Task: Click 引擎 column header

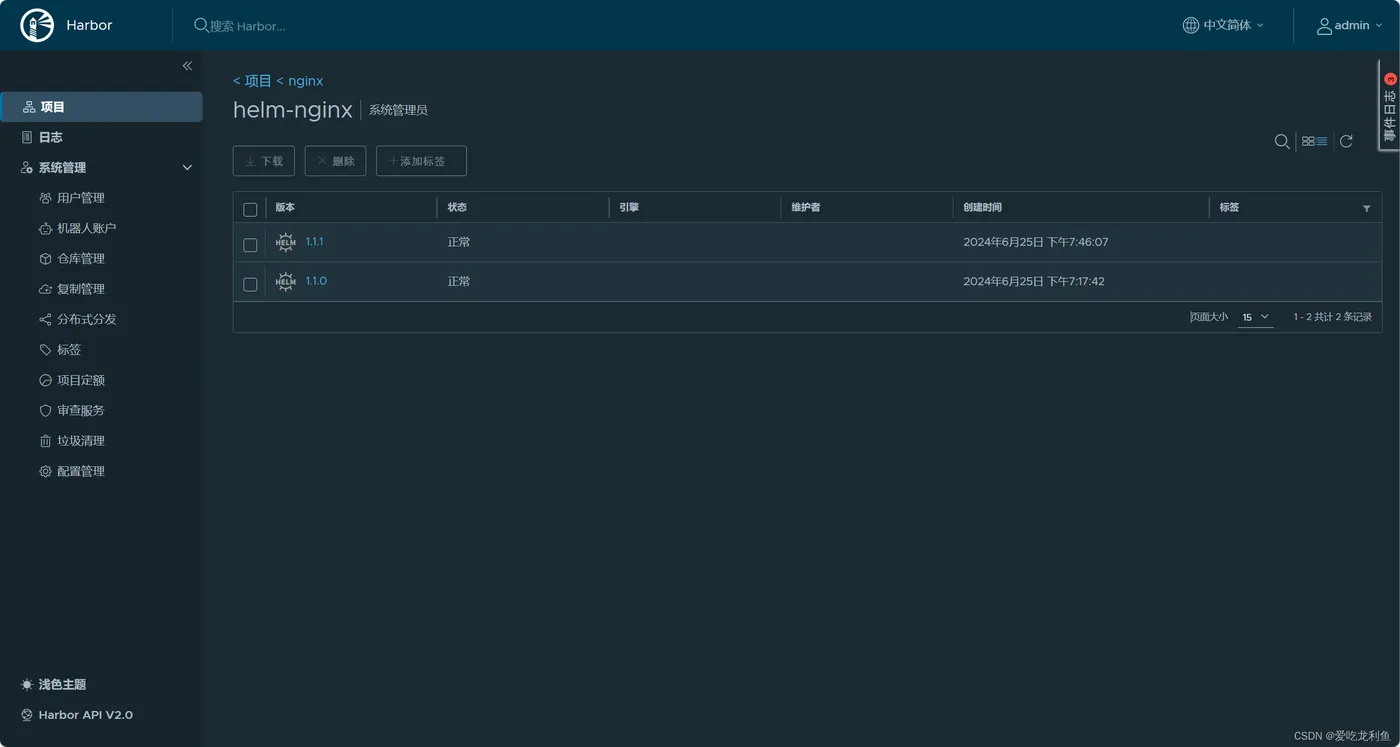Action: [x=629, y=207]
